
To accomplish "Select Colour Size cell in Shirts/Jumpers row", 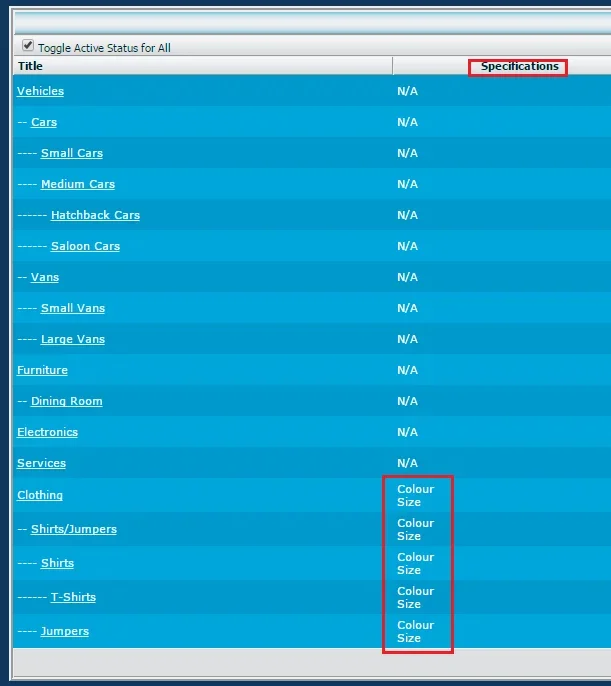I will (415, 529).
